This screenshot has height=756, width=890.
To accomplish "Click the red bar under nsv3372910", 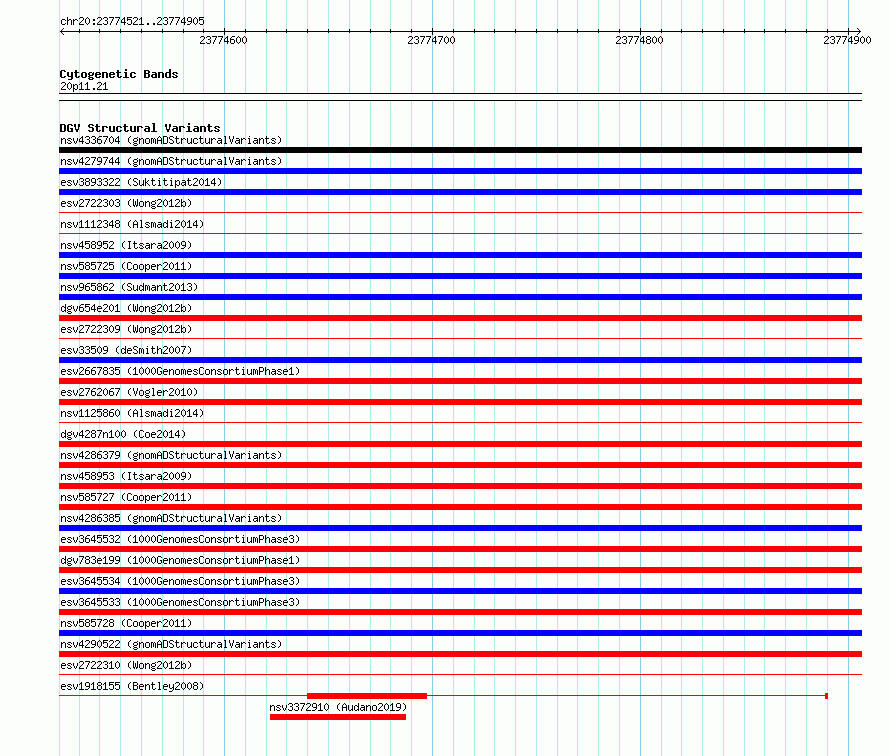I will [338, 717].
